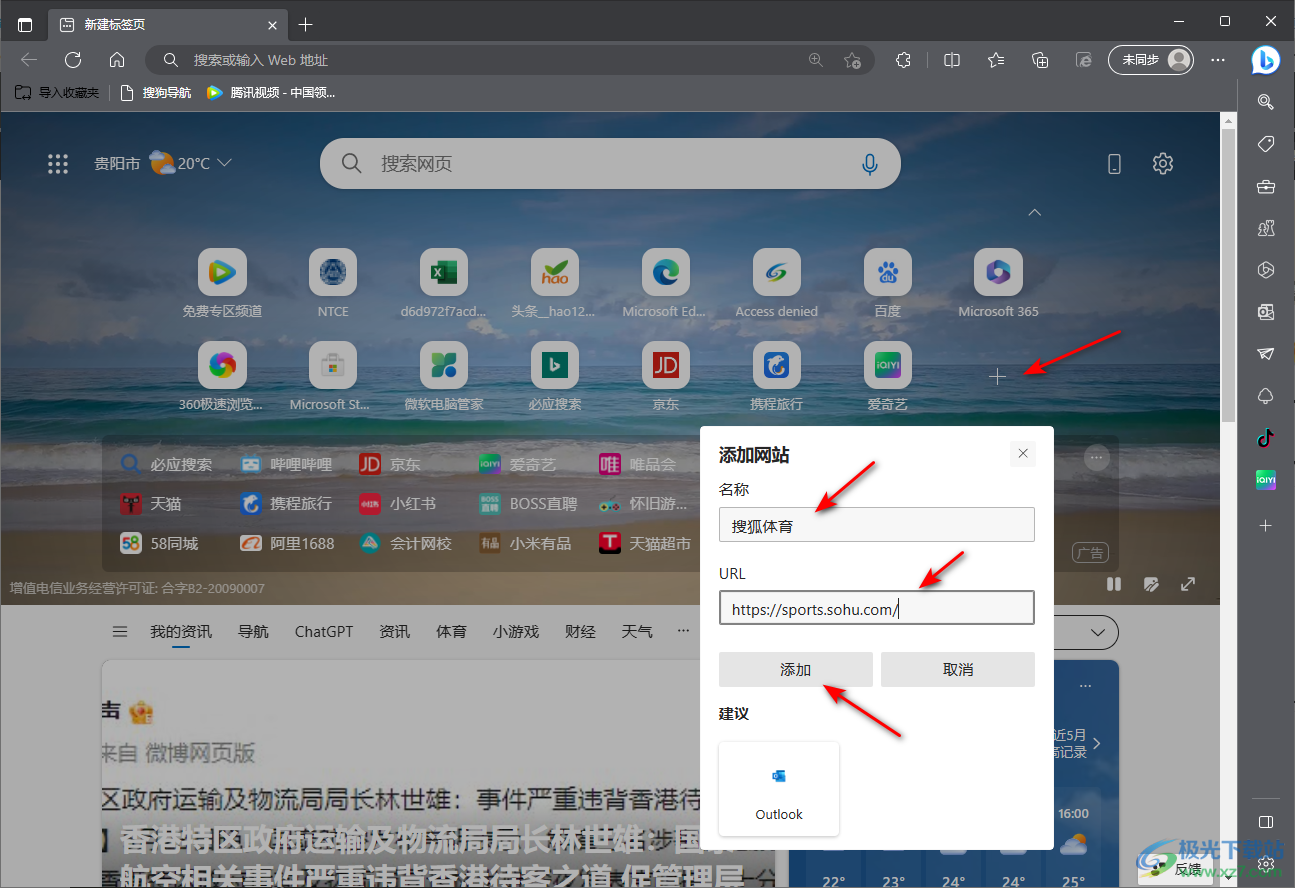Switch to 我的资讯 tab
This screenshot has width=1295, height=888.
point(181,631)
